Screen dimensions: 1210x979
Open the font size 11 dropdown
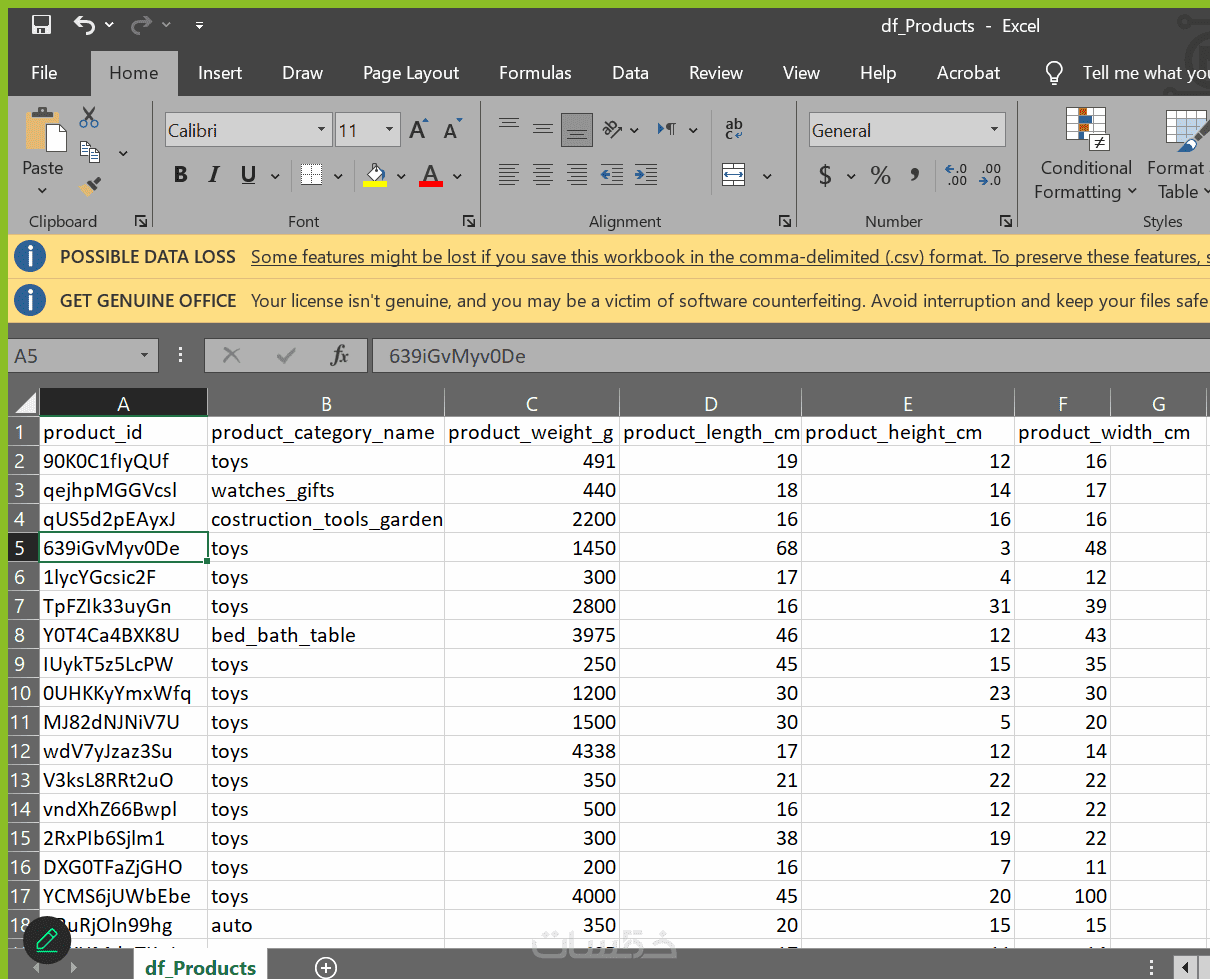pyautogui.click(x=389, y=130)
